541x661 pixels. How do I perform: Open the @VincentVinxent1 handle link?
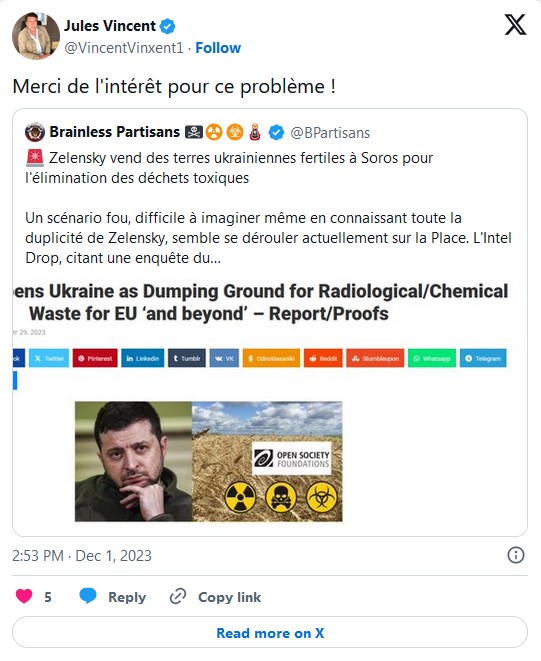click(x=124, y=48)
